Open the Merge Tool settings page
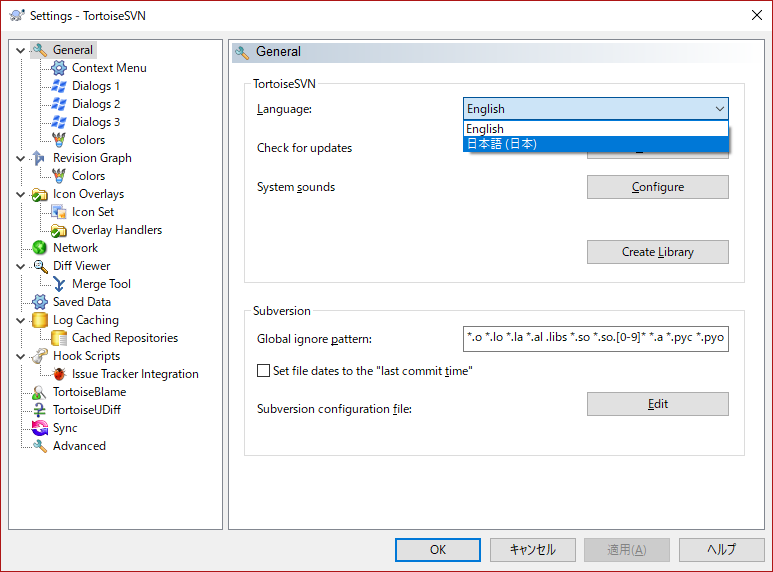 [x=101, y=284]
